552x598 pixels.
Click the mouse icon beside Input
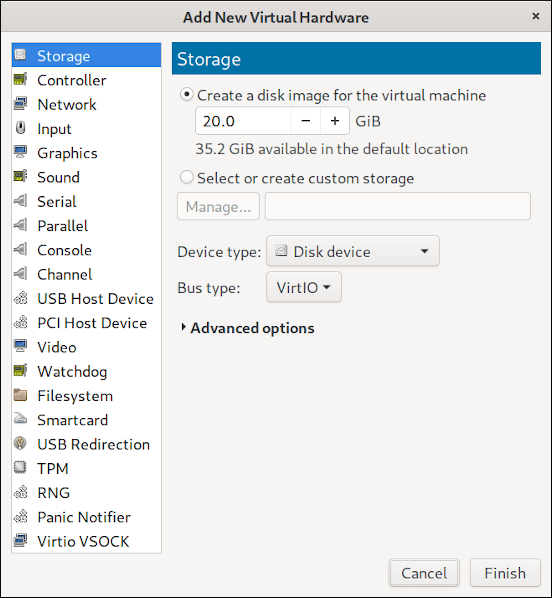21,128
